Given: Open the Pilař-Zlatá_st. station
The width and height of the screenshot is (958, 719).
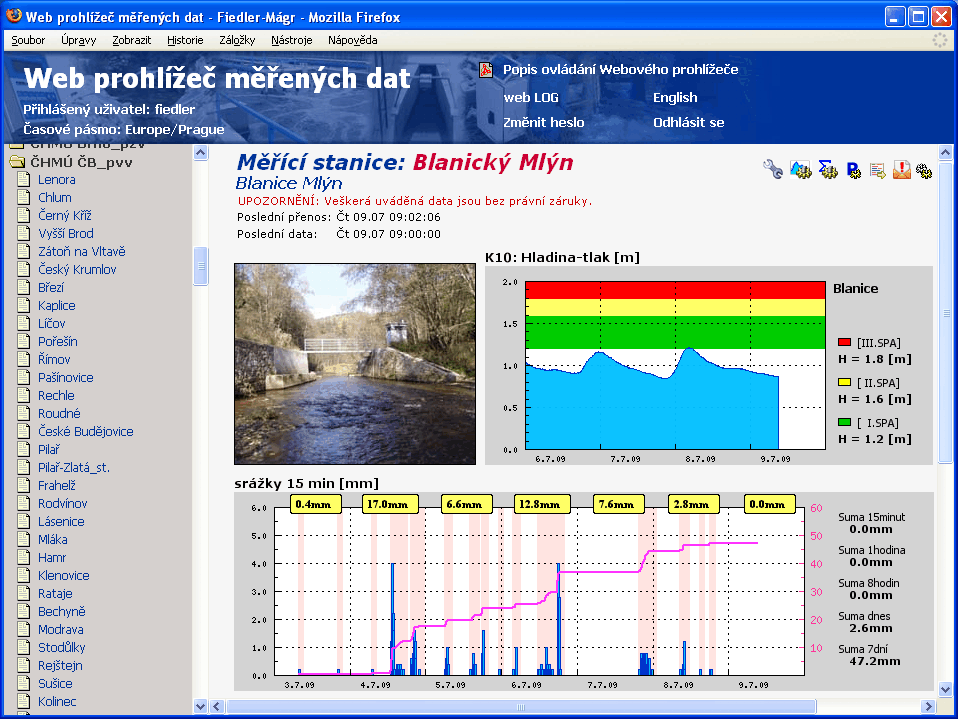Looking at the screenshot, I should tap(74, 468).
